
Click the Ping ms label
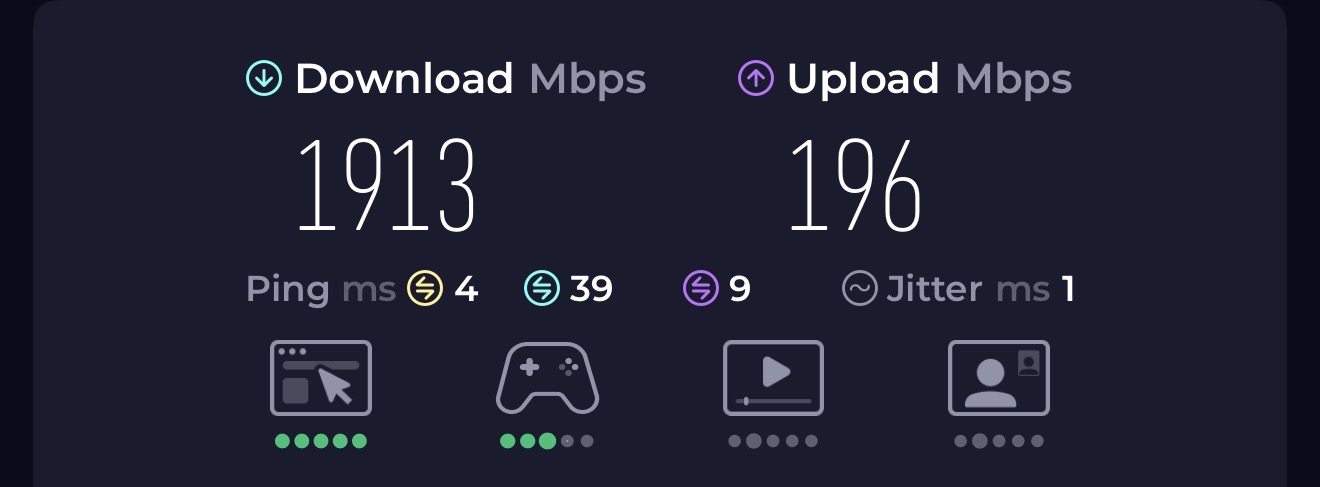click(321, 290)
